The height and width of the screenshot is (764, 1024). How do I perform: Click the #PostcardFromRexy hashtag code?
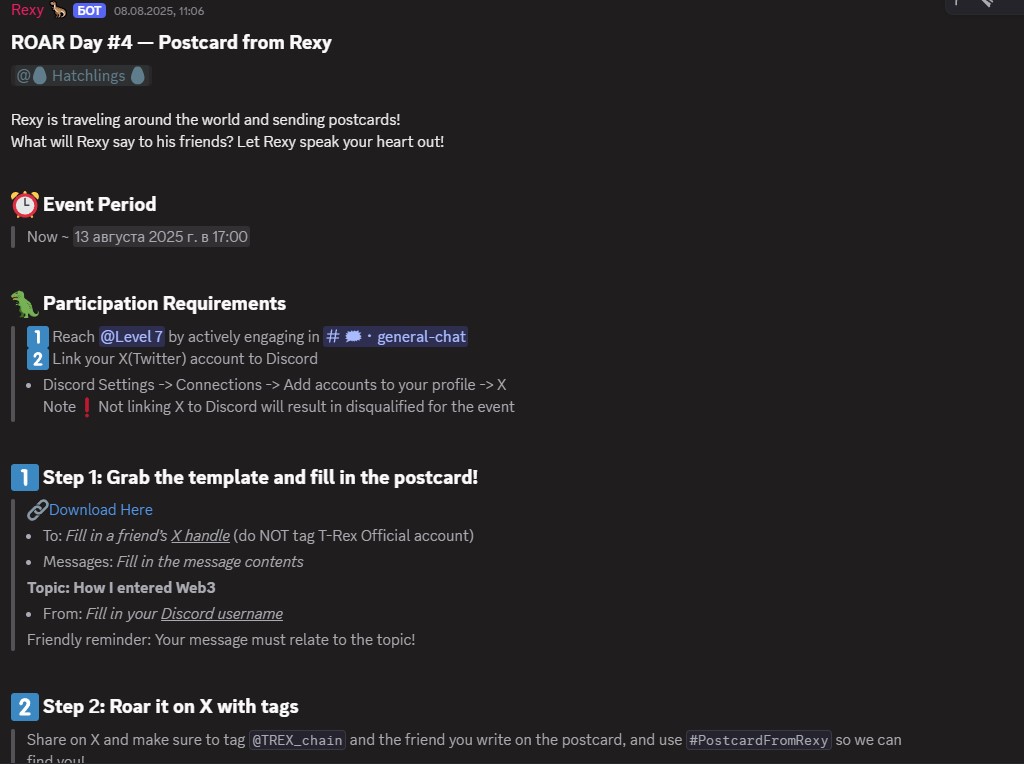click(759, 741)
